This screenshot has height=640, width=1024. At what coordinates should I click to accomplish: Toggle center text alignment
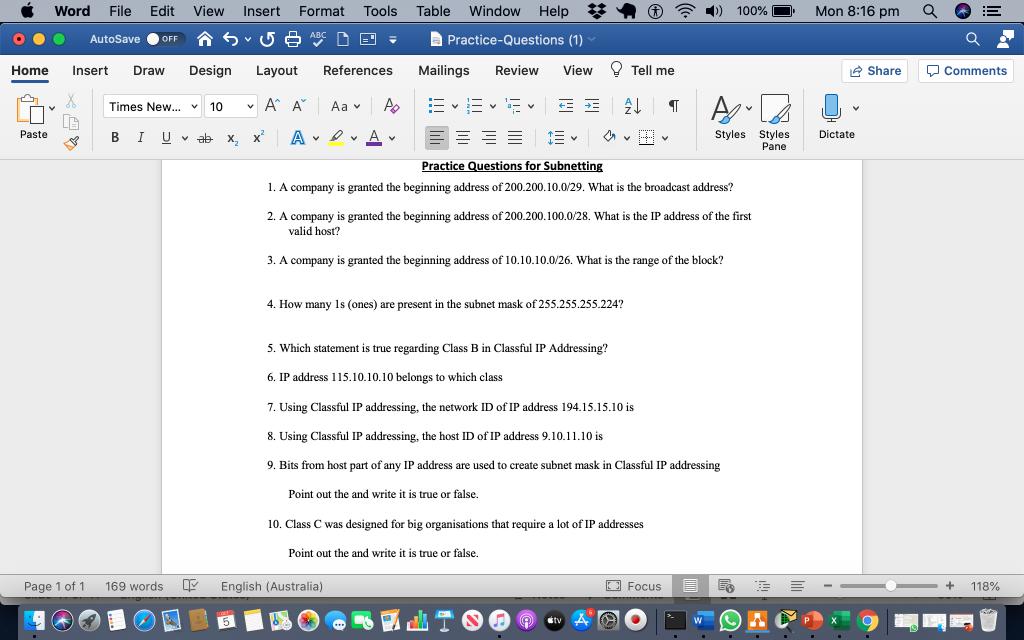tap(464, 137)
